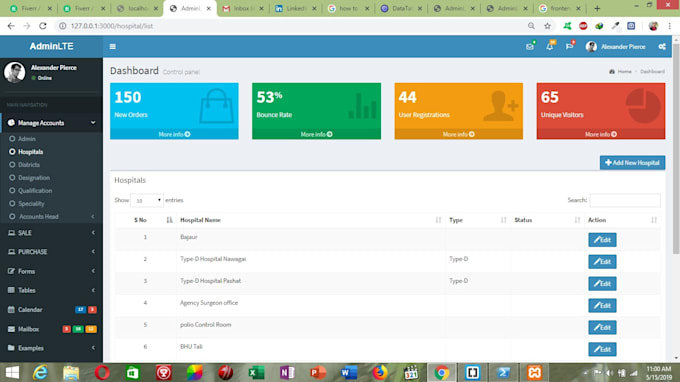Sort table by S No column
680x382 pixels.
tap(145, 220)
